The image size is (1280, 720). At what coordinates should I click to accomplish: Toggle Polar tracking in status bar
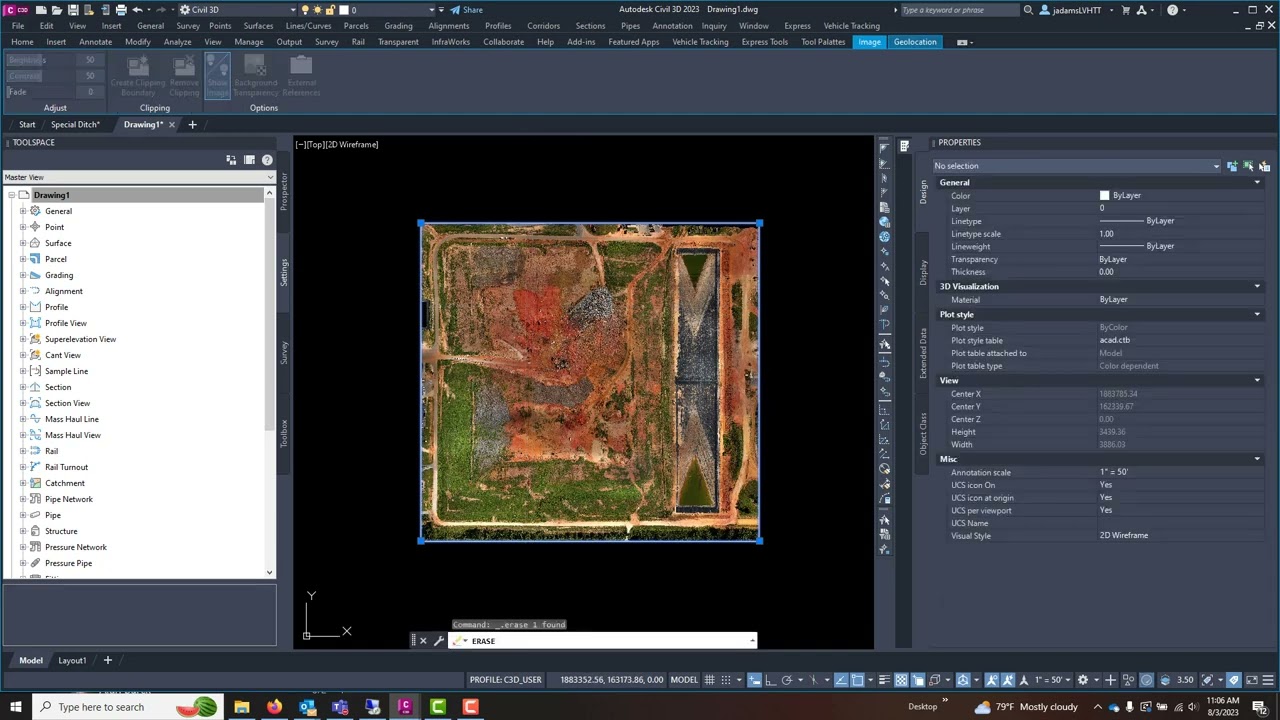tap(786, 680)
